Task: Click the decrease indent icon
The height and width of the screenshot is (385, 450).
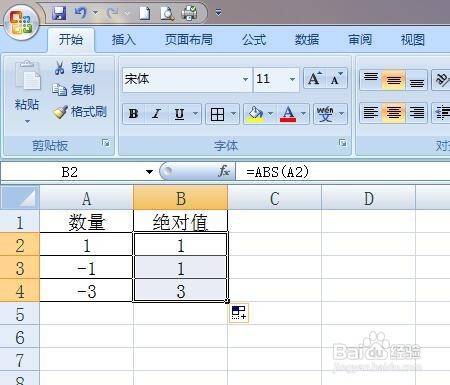Action: (x=442, y=113)
